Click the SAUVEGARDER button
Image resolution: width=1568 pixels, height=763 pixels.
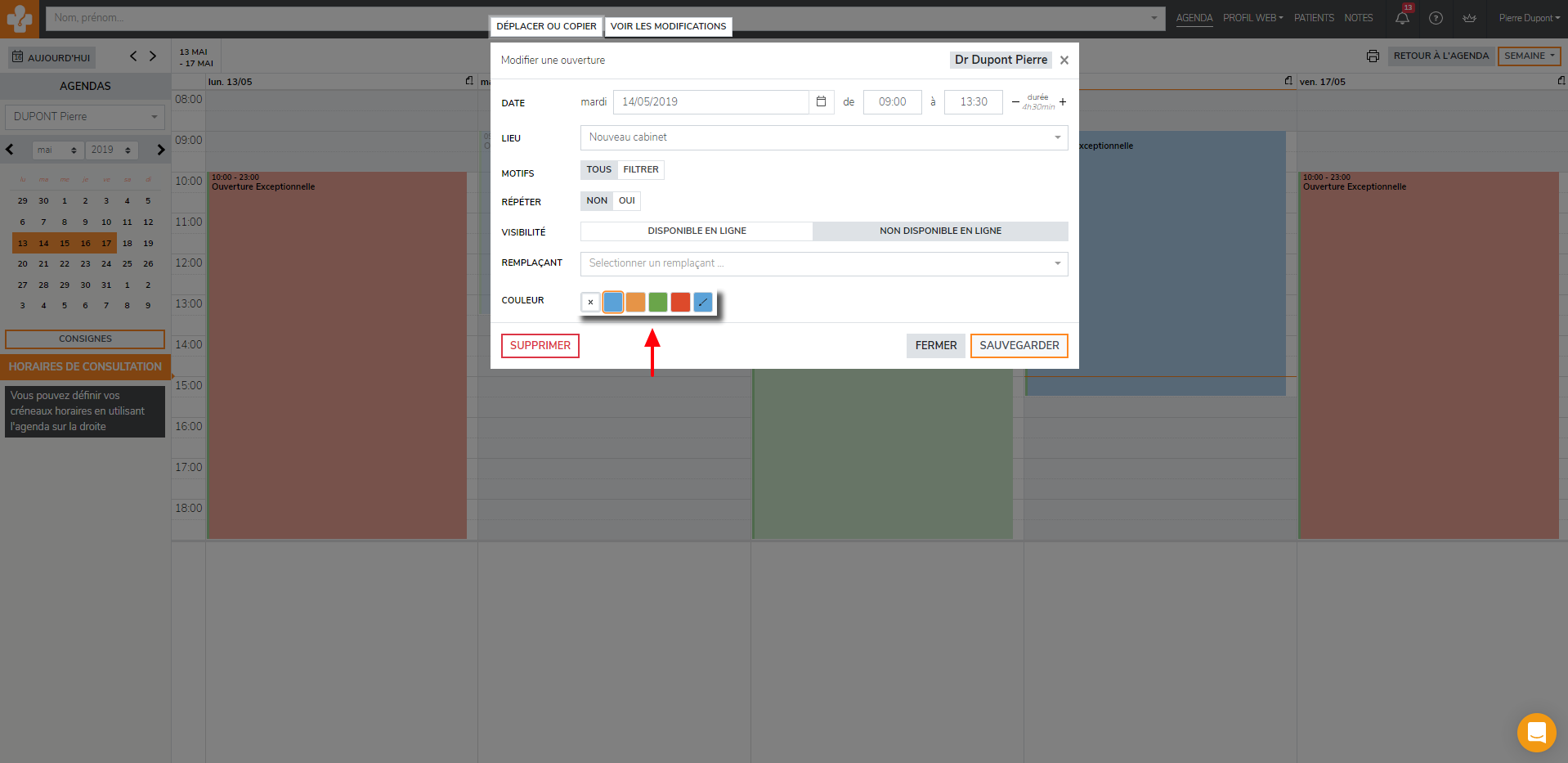pyautogui.click(x=1019, y=345)
